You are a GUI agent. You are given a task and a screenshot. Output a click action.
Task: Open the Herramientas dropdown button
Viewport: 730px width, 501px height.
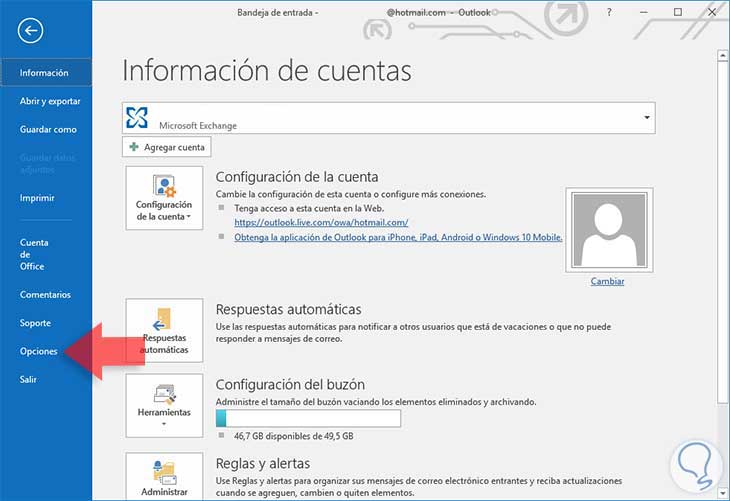(164, 406)
